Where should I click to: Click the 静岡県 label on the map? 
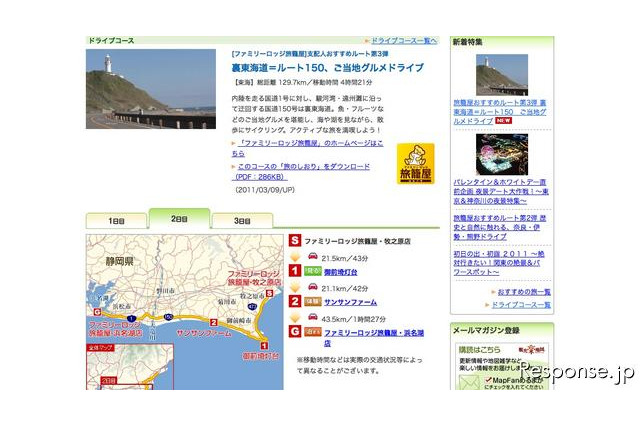(119, 262)
